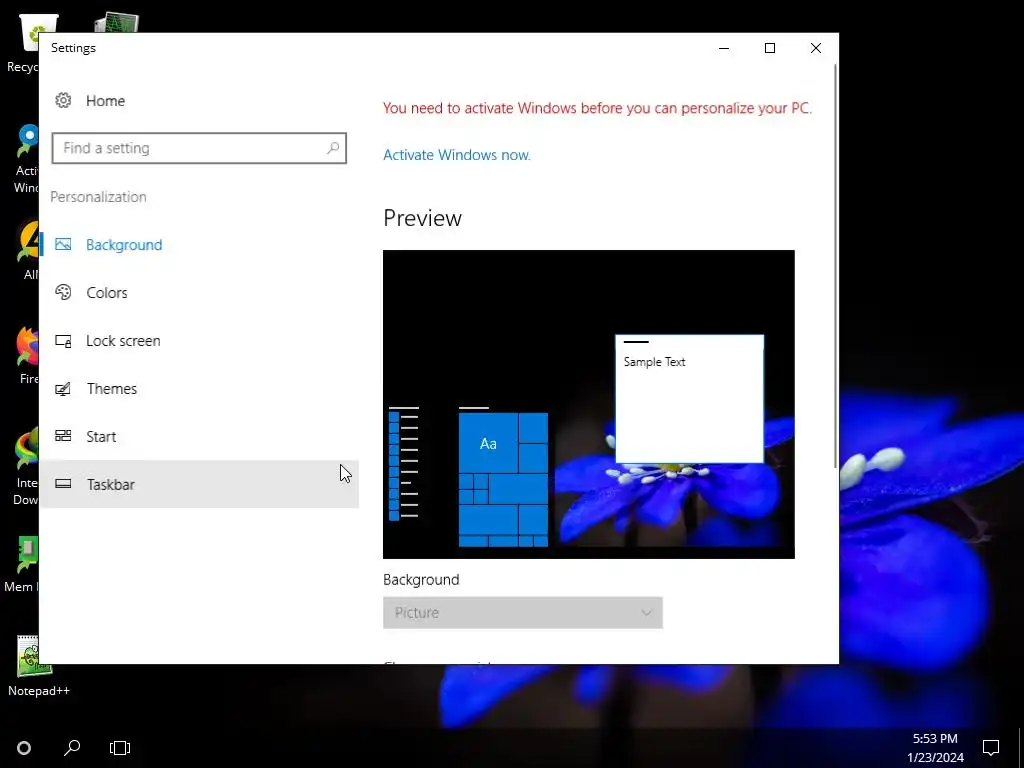Maximize the Settings window
Image resolution: width=1024 pixels, height=768 pixels.
coord(770,48)
